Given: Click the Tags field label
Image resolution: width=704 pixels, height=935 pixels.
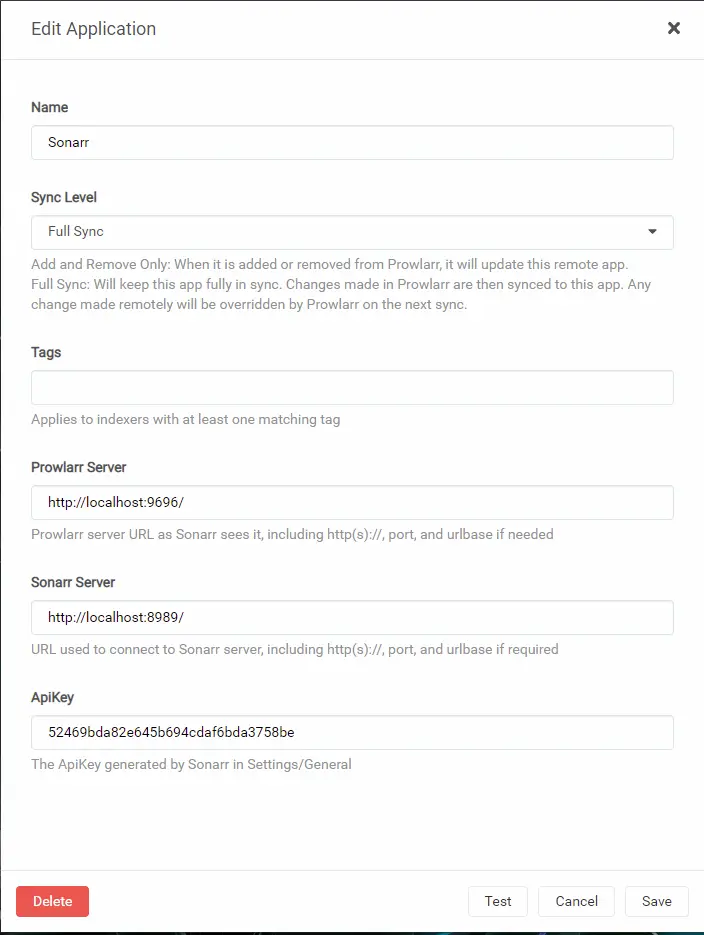Looking at the screenshot, I should click(x=46, y=352).
